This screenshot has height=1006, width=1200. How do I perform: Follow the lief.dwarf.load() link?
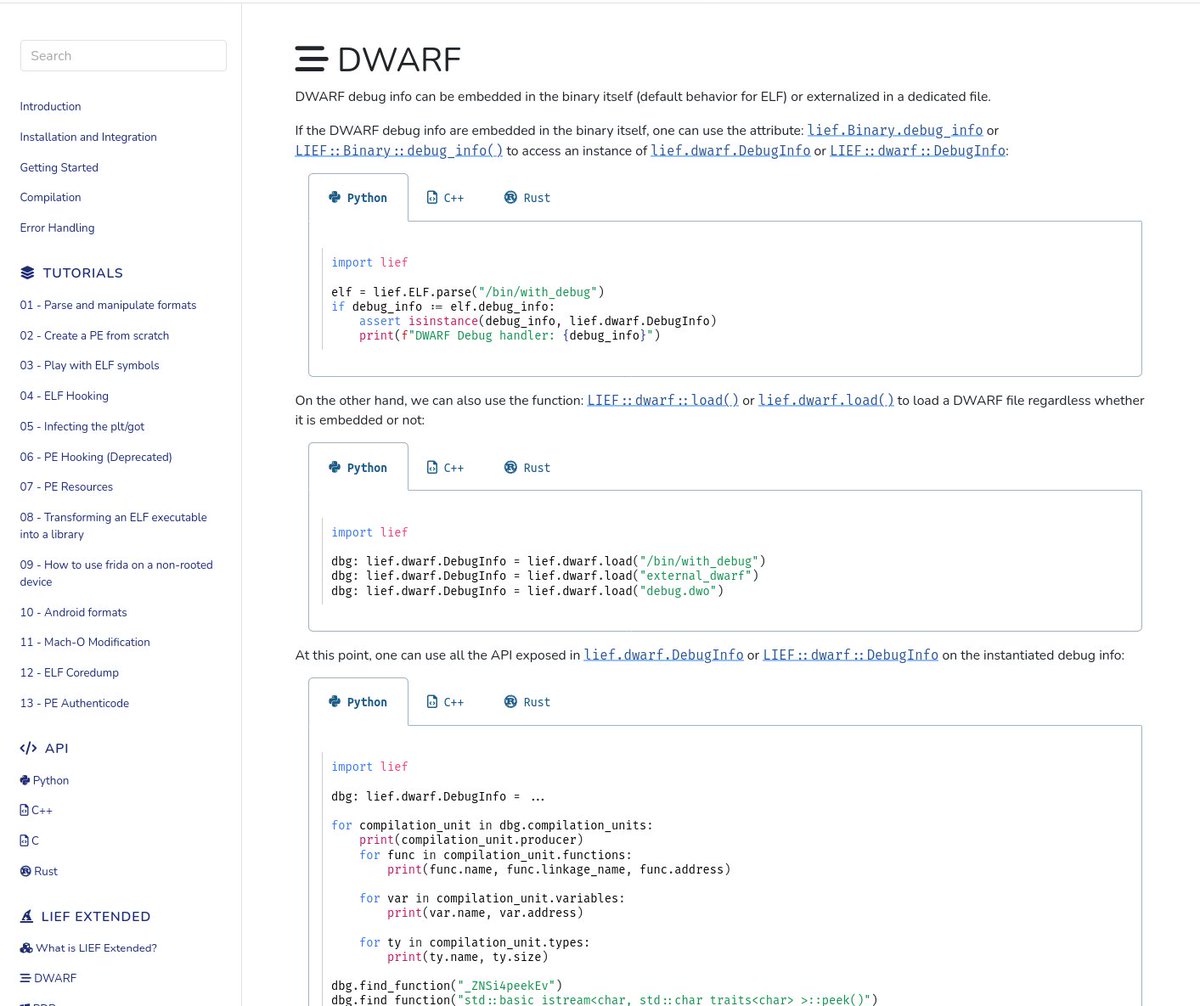click(826, 401)
